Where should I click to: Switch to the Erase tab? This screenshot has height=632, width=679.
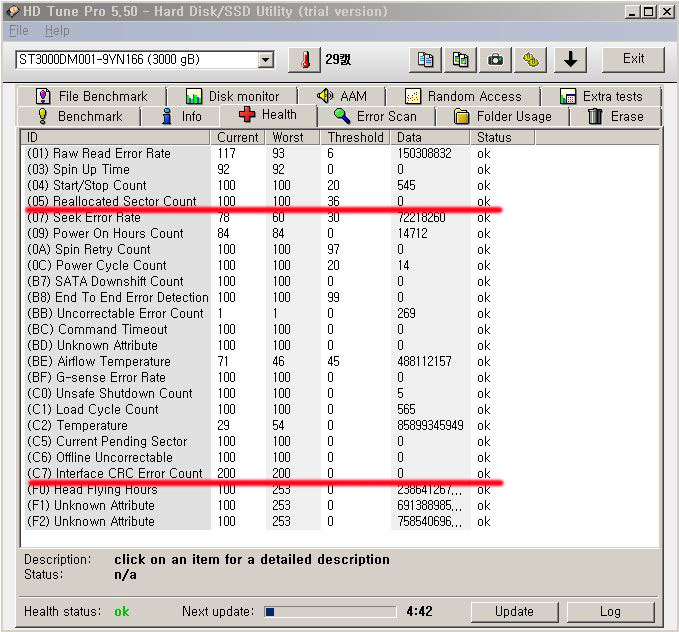(x=616, y=116)
